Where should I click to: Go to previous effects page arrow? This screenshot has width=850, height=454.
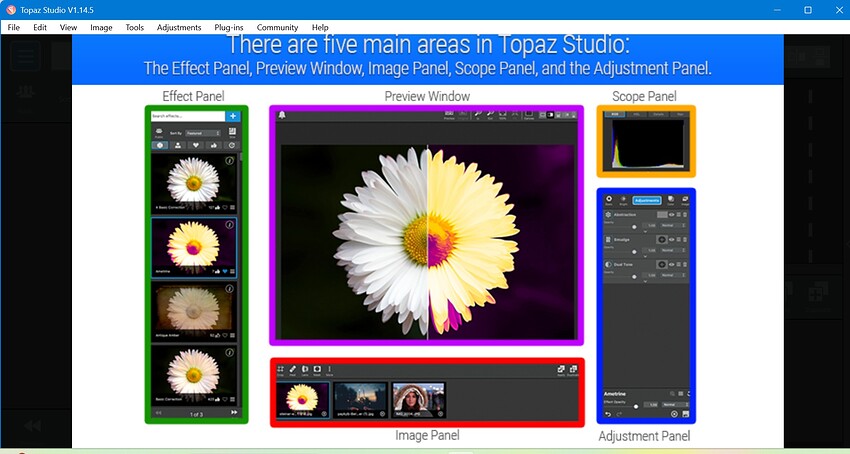pos(158,413)
